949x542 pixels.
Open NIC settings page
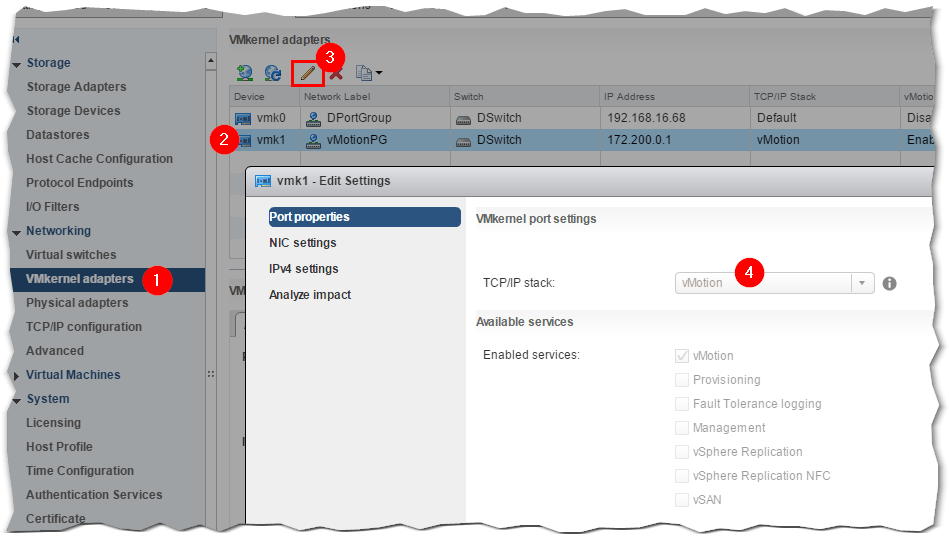303,243
